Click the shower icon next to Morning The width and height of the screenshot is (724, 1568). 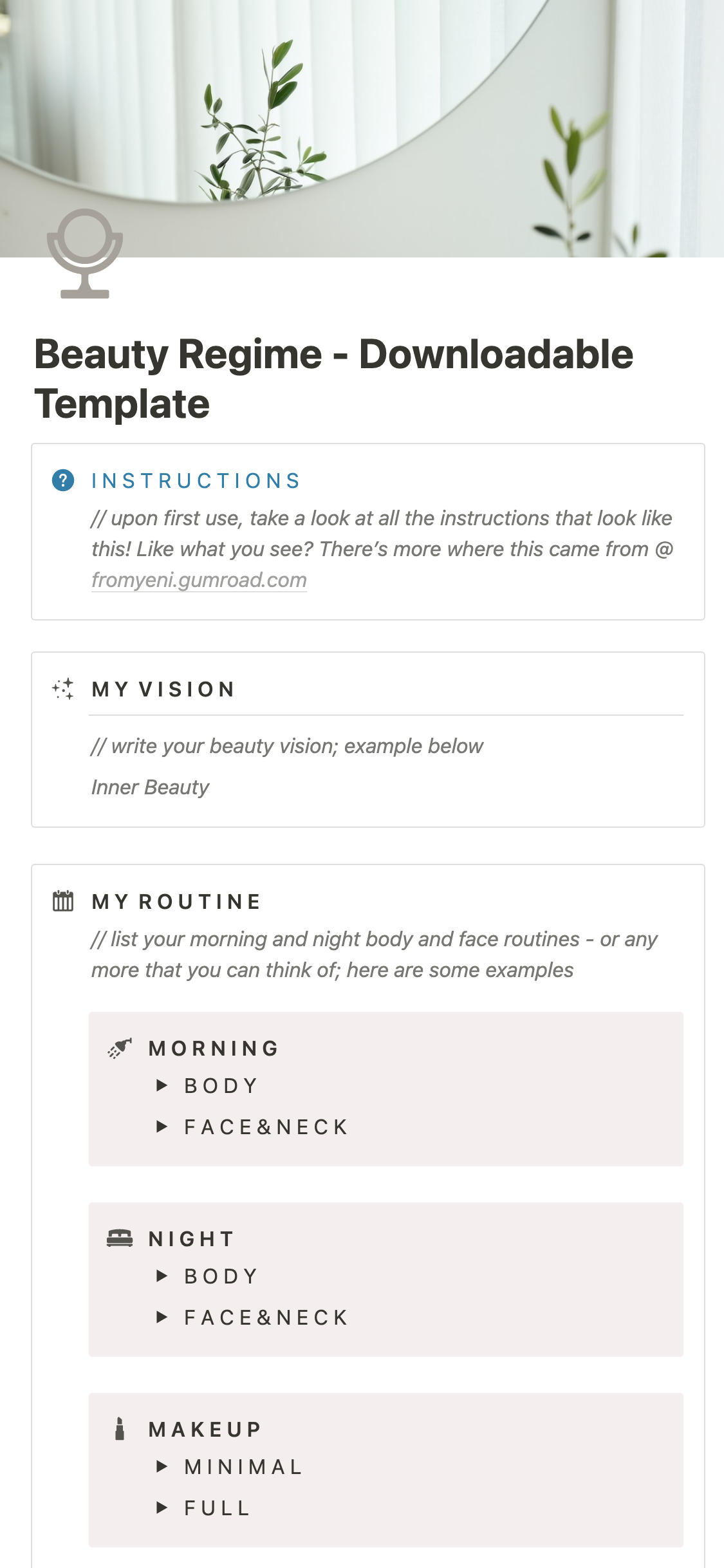pyautogui.click(x=120, y=1048)
